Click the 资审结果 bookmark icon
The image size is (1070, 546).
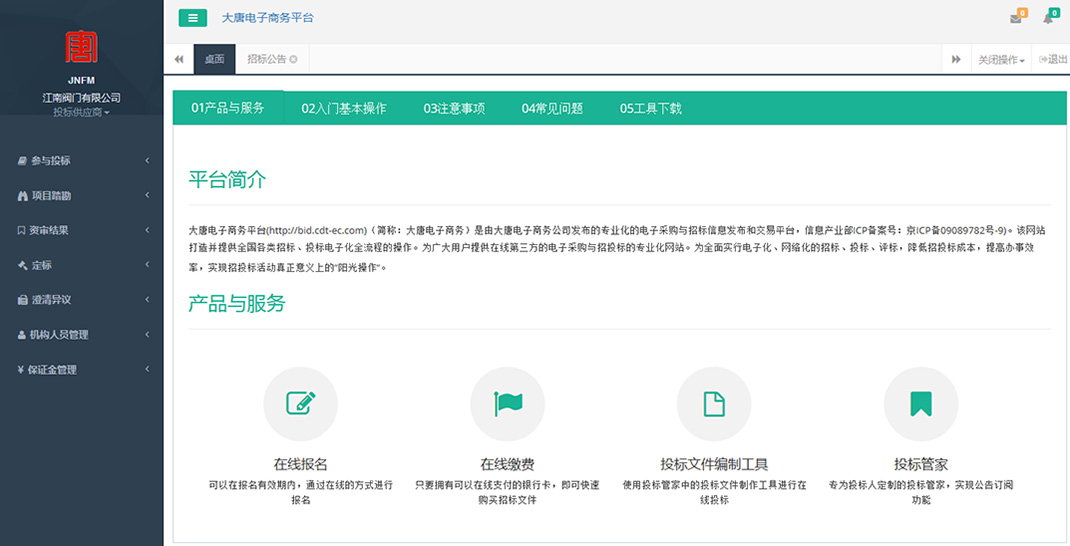tap(21, 231)
